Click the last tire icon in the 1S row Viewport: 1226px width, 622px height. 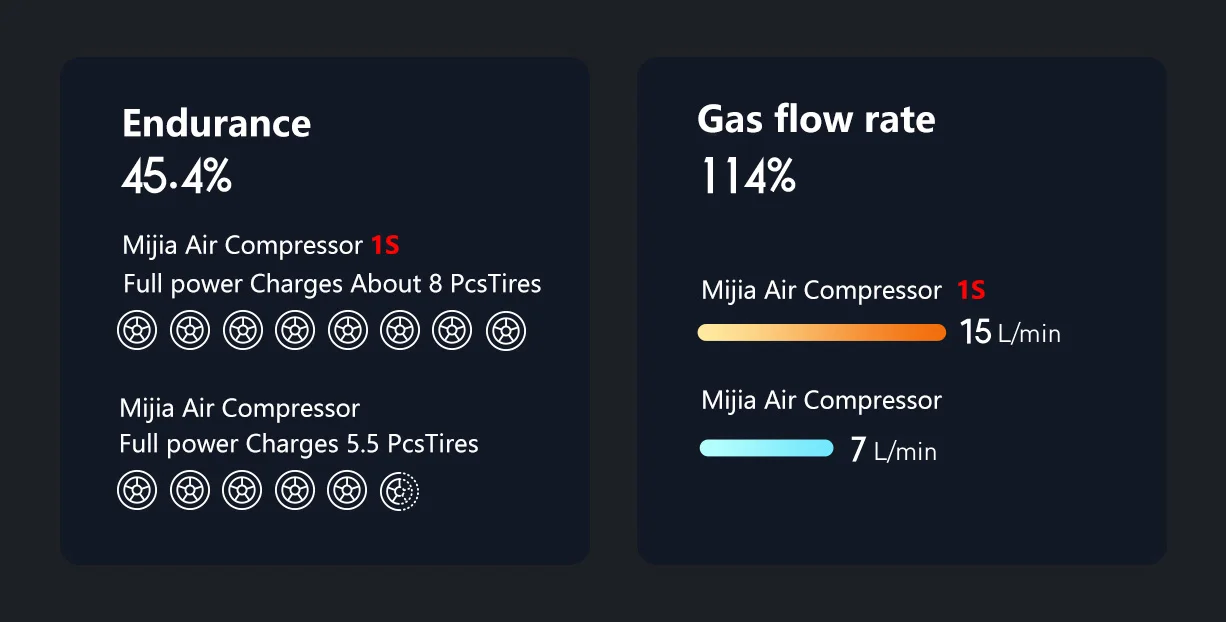[506, 330]
